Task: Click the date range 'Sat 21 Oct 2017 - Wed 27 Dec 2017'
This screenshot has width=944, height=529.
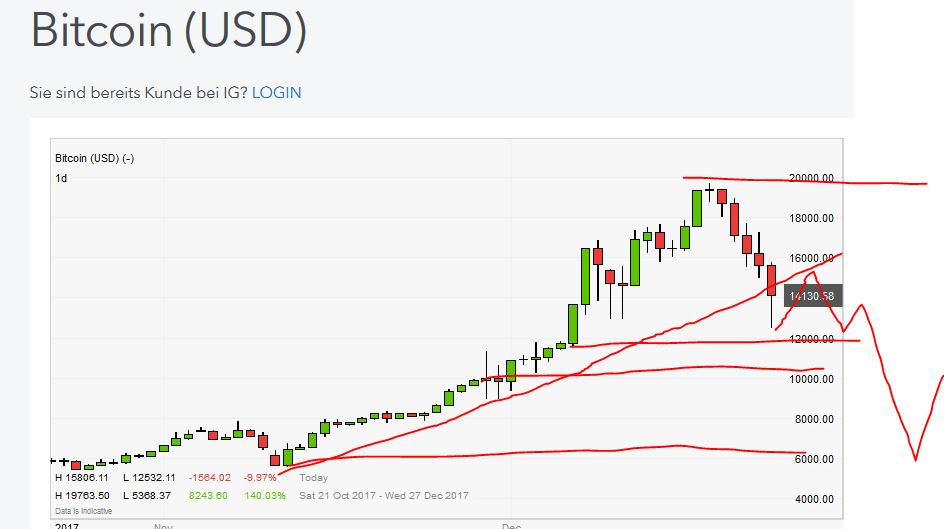Action: [x=384, y=496]
